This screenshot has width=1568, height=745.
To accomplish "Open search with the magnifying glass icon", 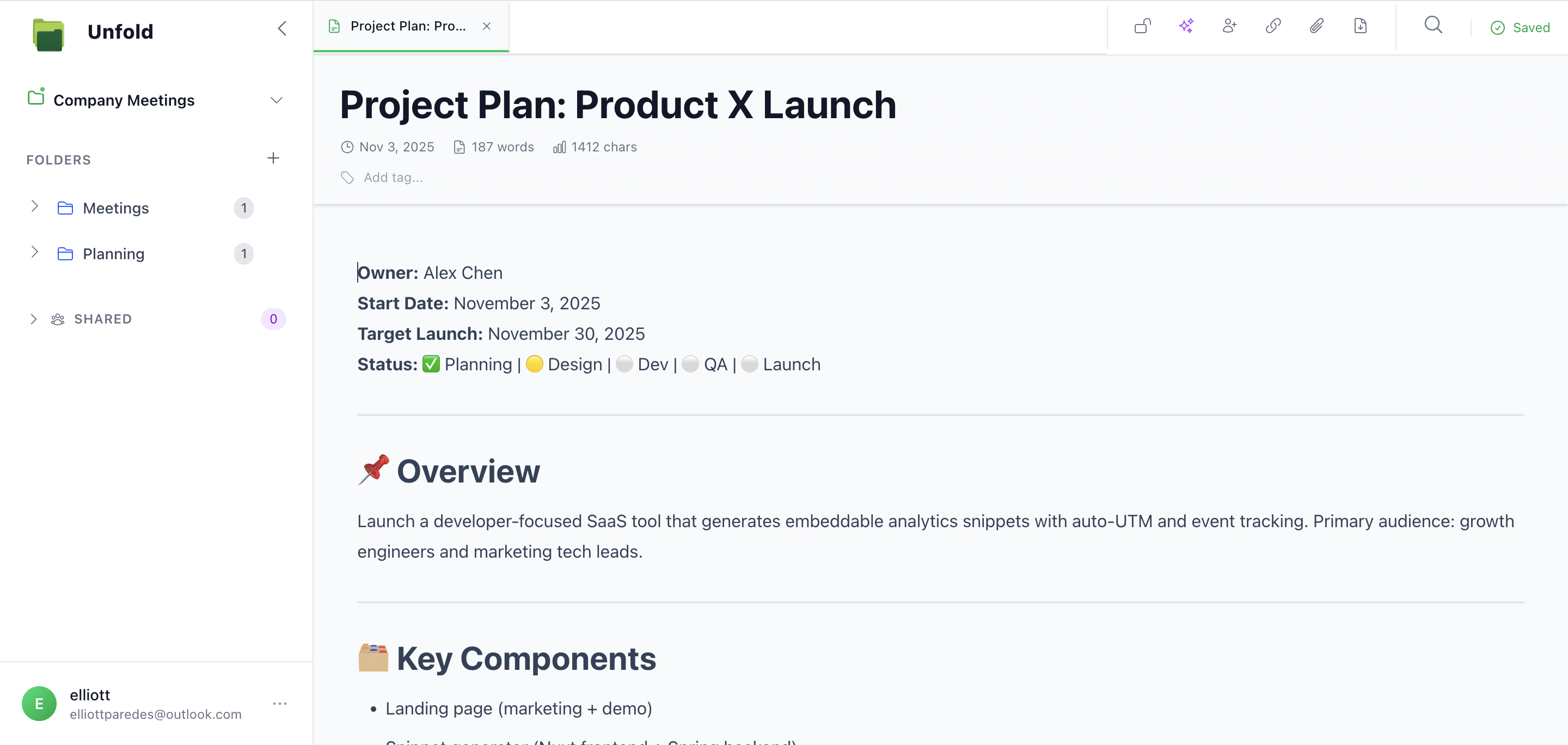I will 1433,25.
